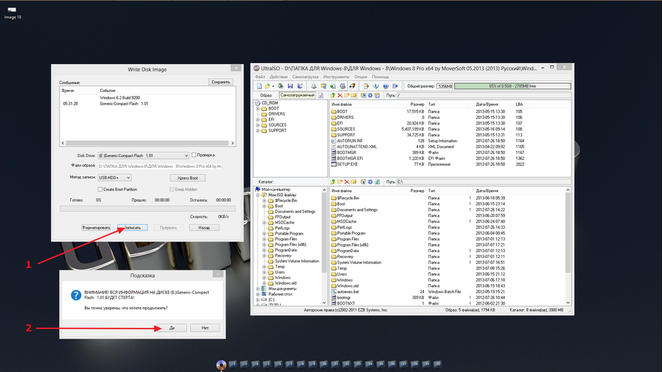Open the Помощь menu
Viewport: 662px width, 372px height.
point(380,77)
